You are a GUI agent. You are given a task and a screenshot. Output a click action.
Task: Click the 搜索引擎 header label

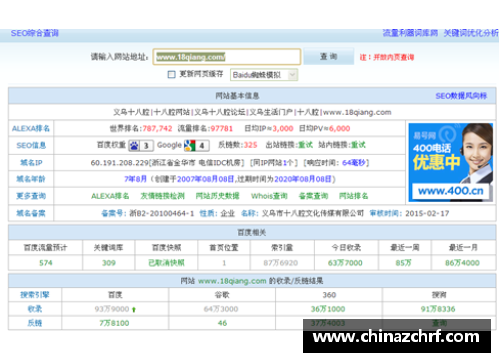pyautogui.click(x=35, y=295)
